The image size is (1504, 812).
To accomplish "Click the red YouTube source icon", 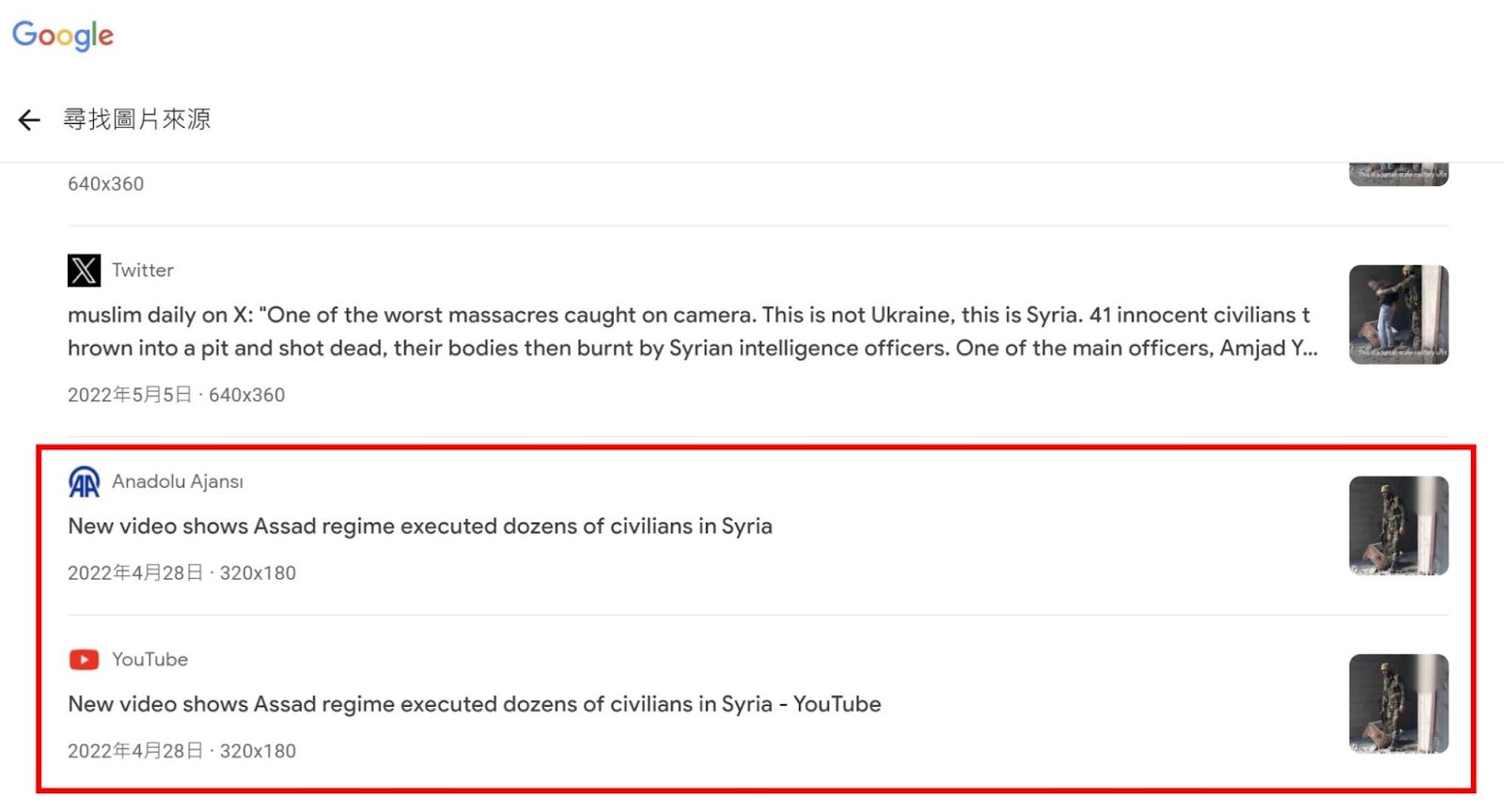I will coord(84,660).
